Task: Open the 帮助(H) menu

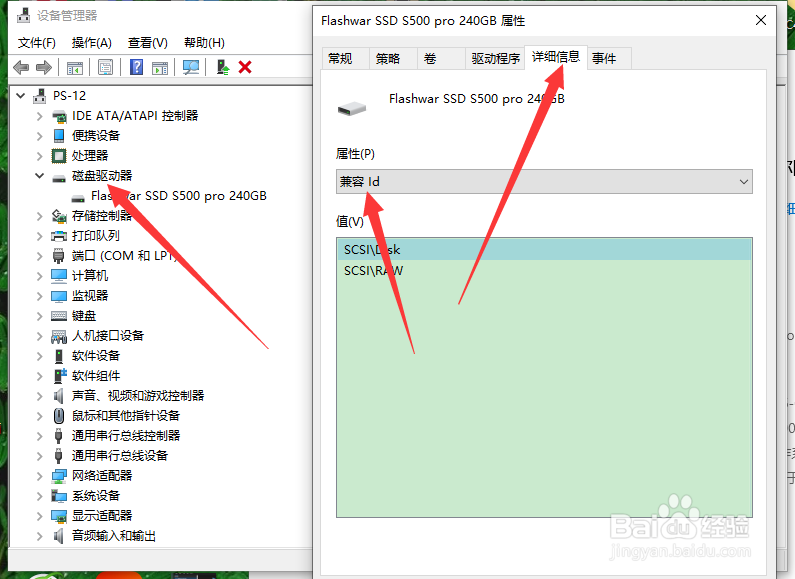Action: pyautogui.click(x=204, y=43)
